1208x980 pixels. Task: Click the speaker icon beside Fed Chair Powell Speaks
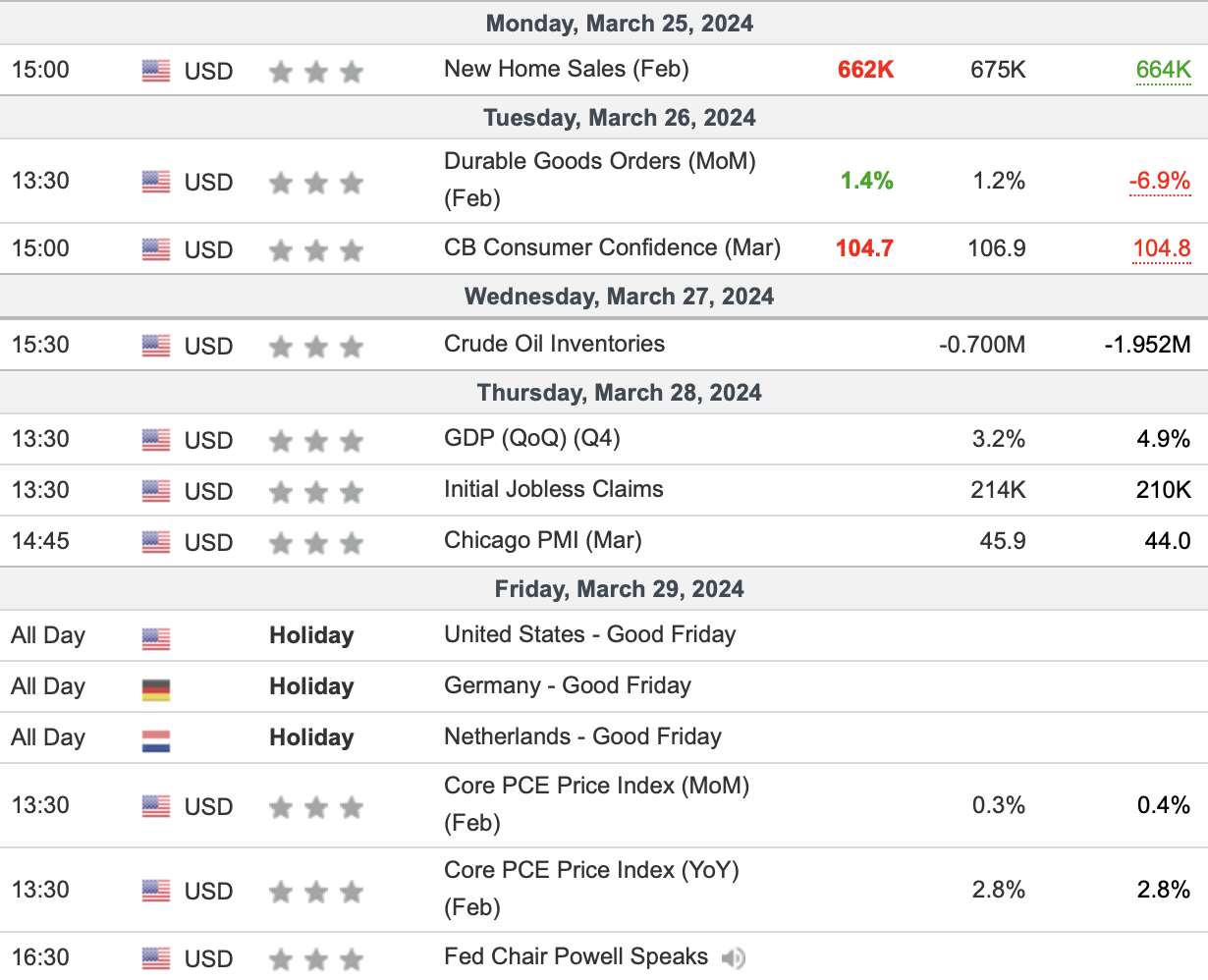[733, 958]
